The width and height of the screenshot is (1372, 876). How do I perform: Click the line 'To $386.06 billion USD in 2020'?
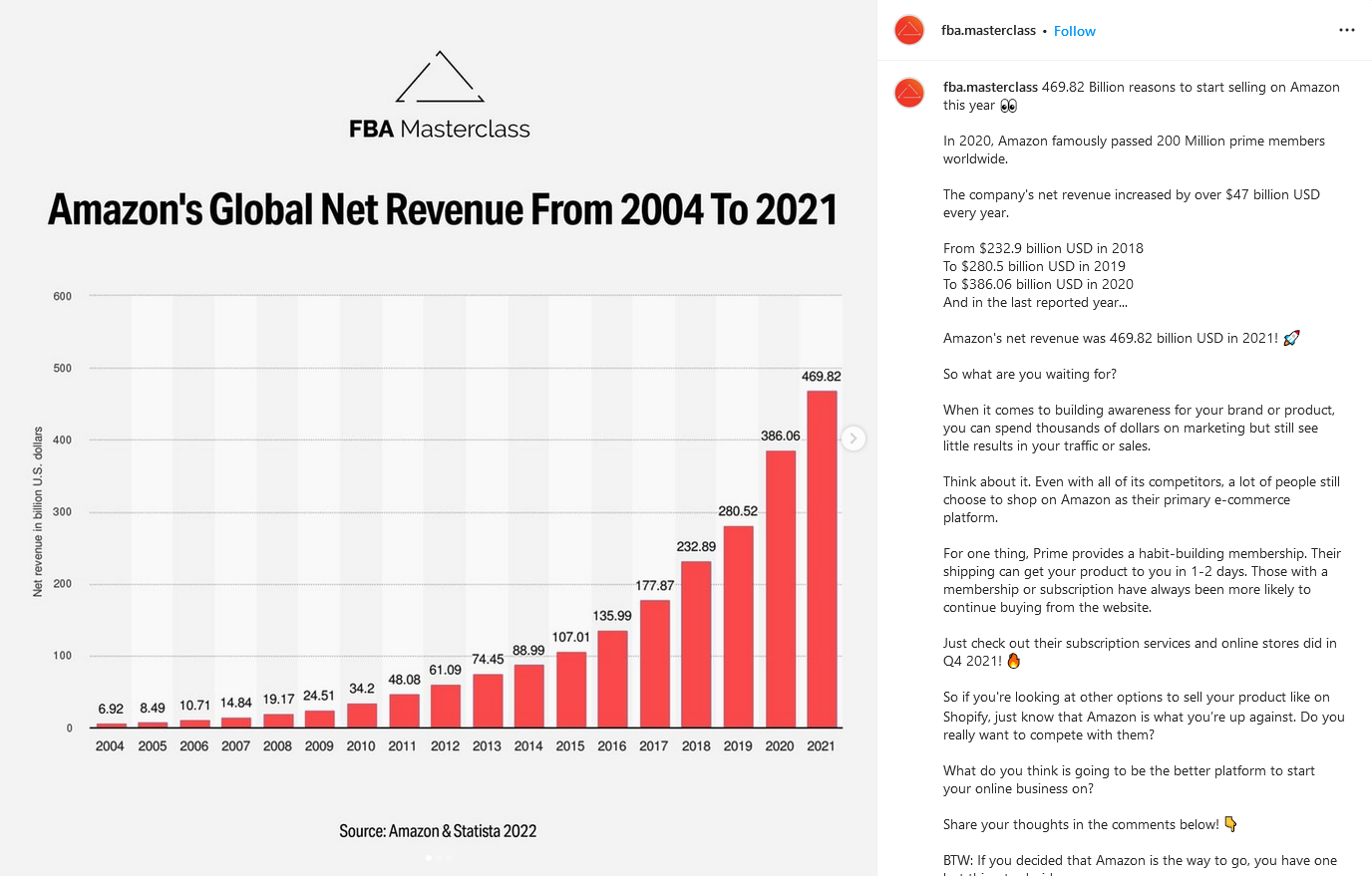tap(1038, 285)
